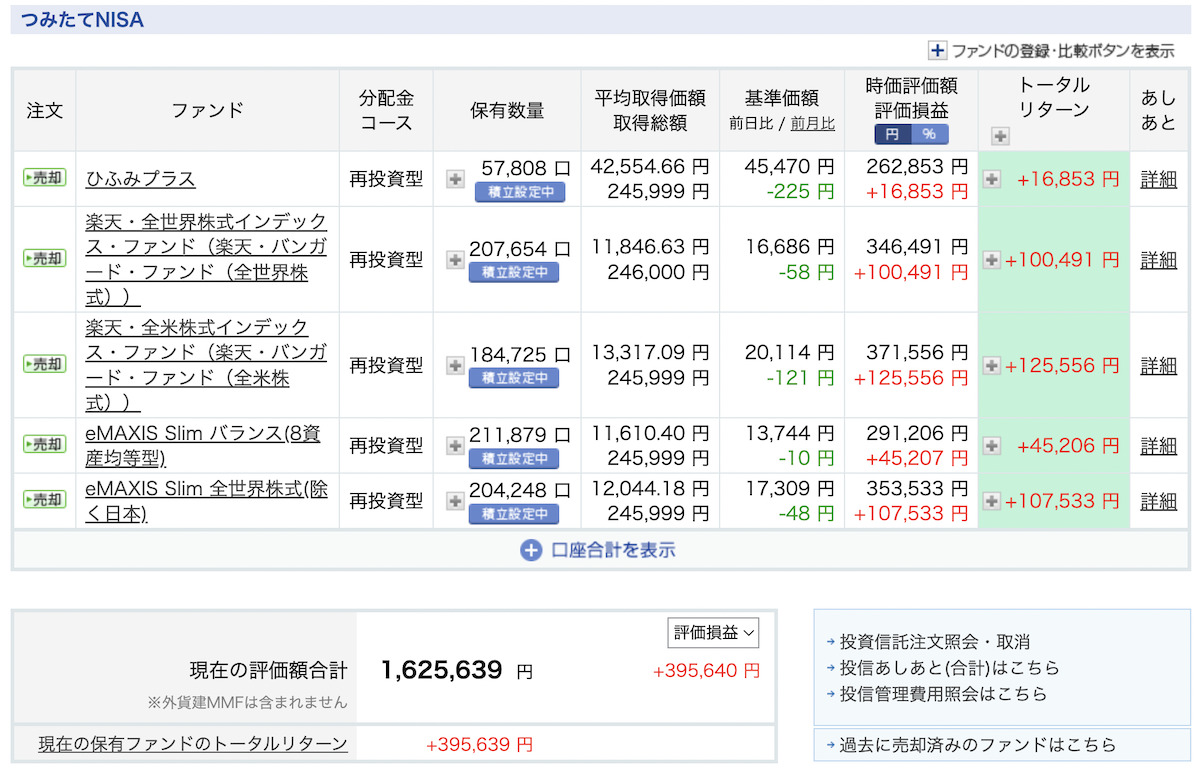Image resolution: width=1200 pixels, height=769 pixels.
Task: Open 過去に売却済みのファンドはこちら link
Action: tap(977, 745)
